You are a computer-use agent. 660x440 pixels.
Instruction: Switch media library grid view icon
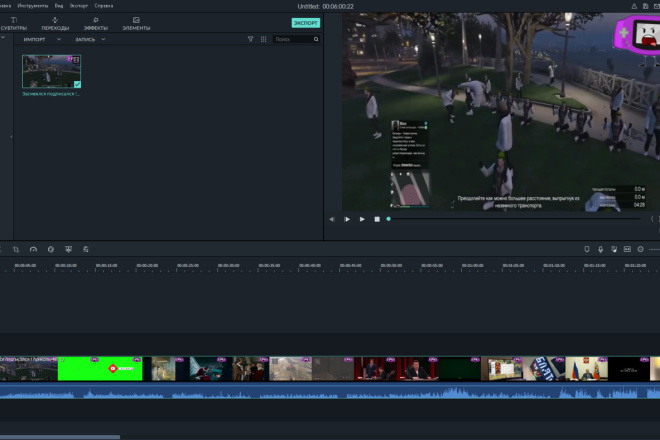coord(263,39)
